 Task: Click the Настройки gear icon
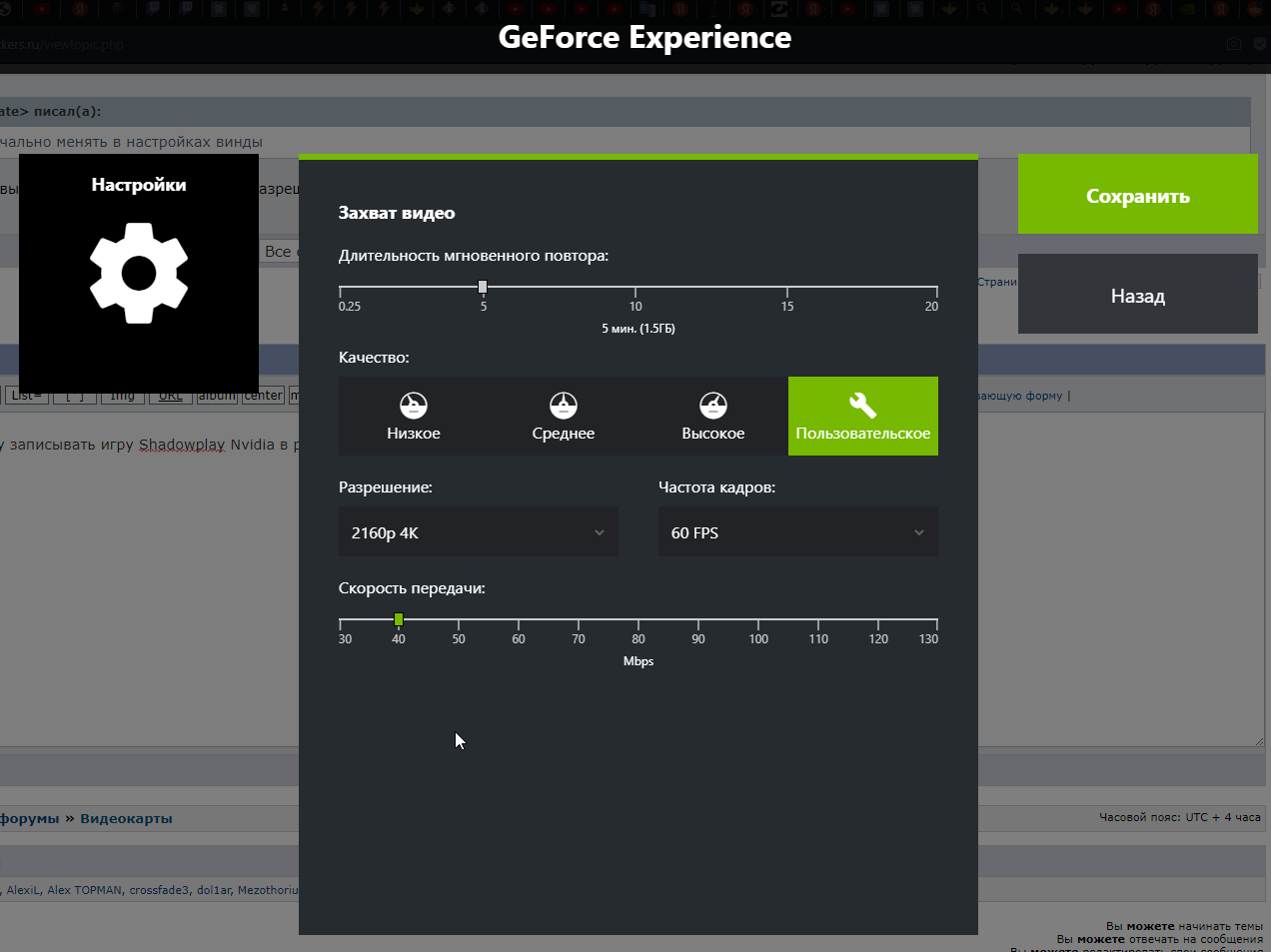pos(139,273)
